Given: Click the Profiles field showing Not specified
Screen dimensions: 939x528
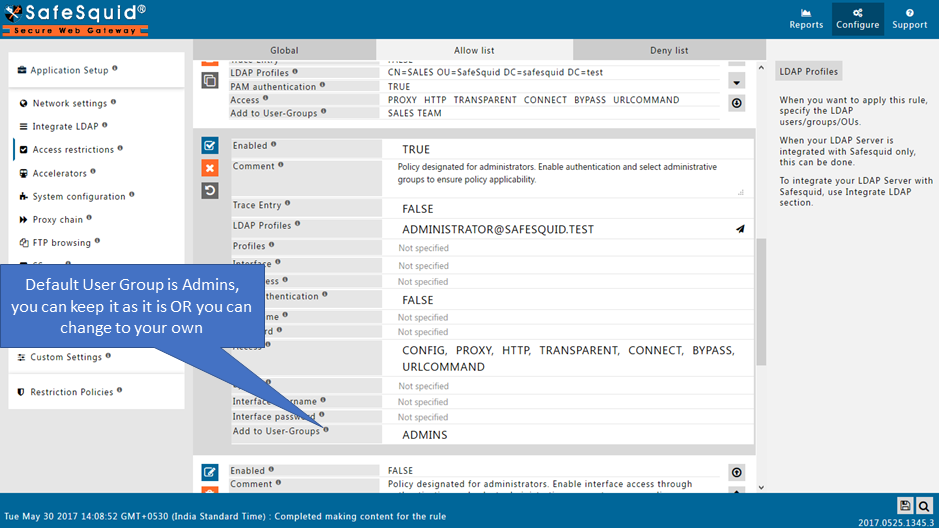Looking at the screenshot, I should [568, 248].
